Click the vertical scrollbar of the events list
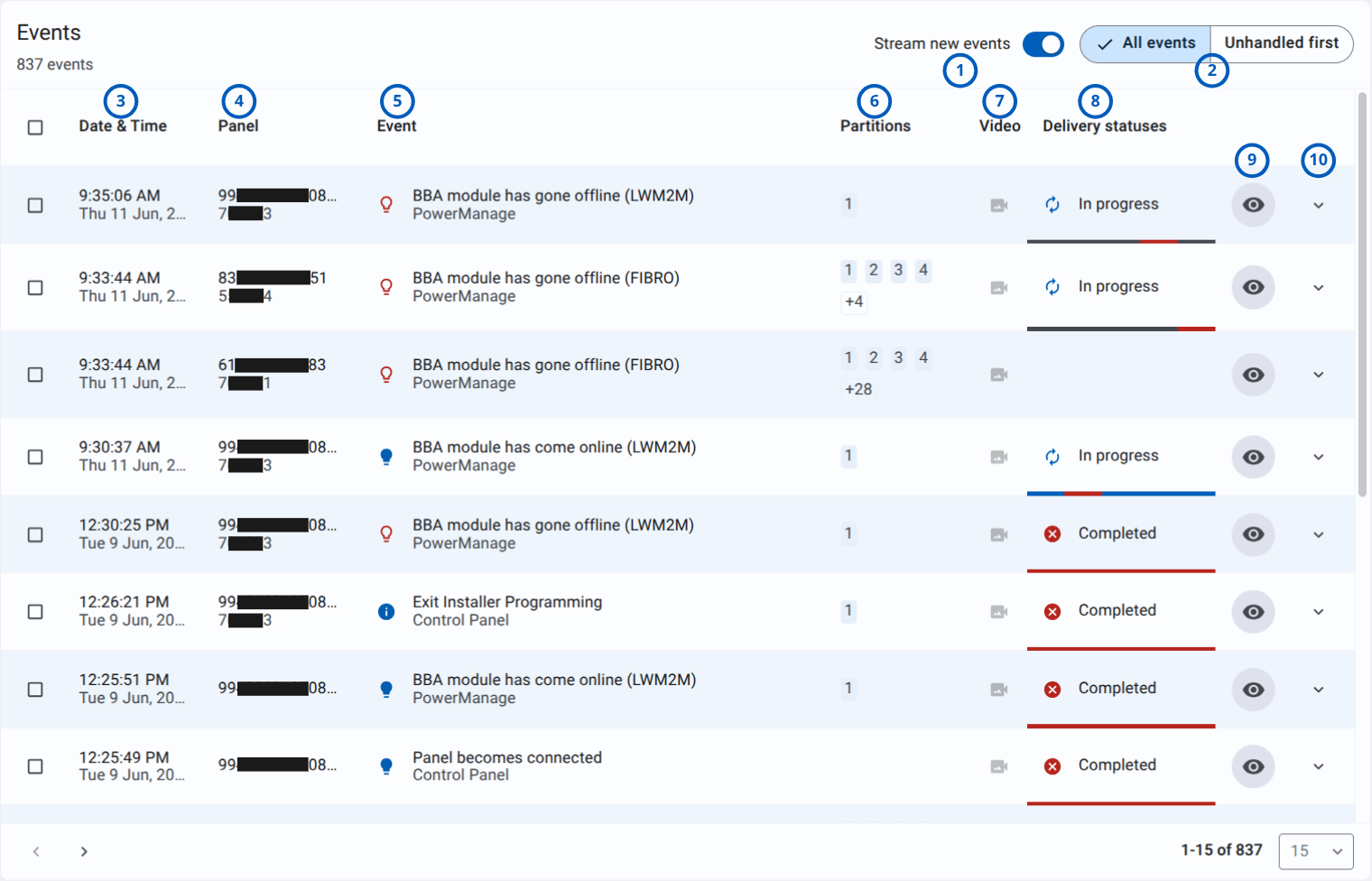 pyautogui.click(x=1362, y=294)
